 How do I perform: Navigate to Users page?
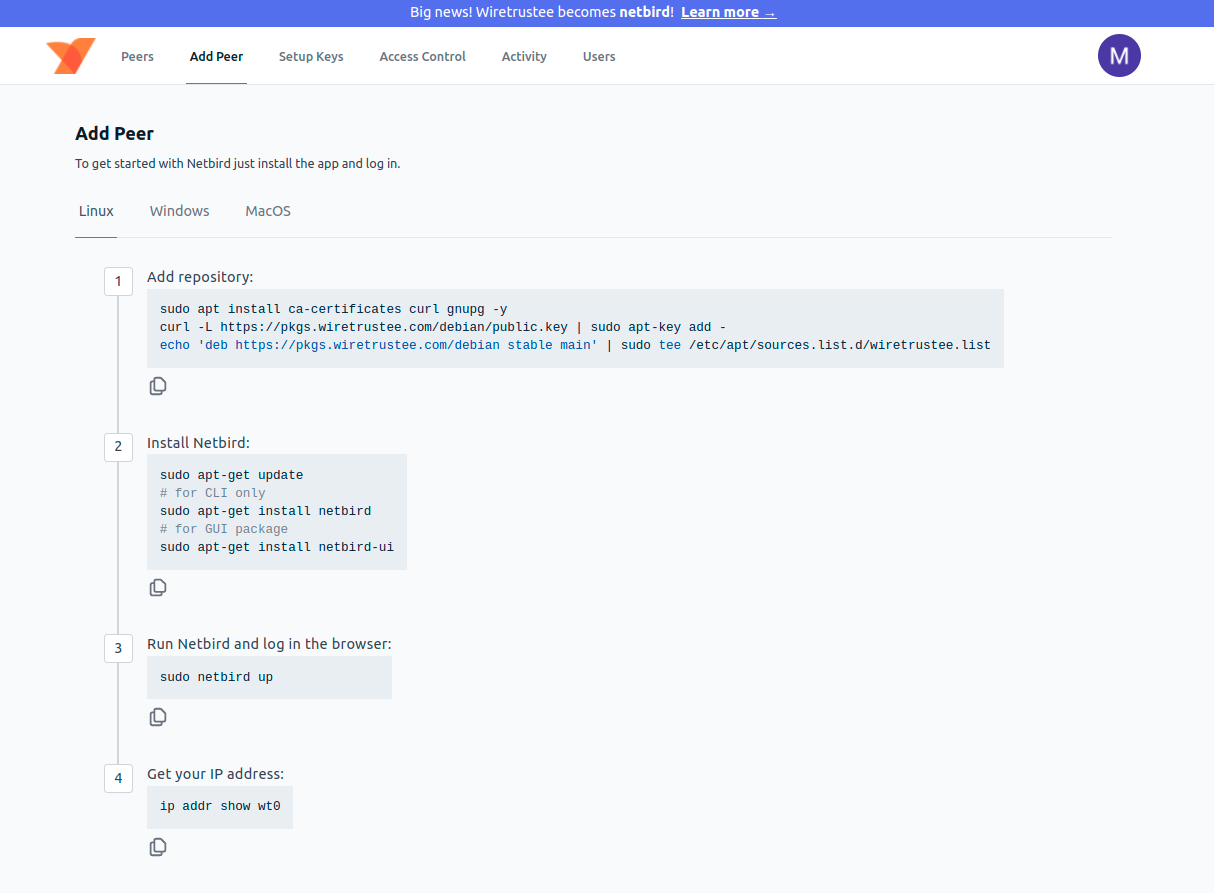(599, 57)
